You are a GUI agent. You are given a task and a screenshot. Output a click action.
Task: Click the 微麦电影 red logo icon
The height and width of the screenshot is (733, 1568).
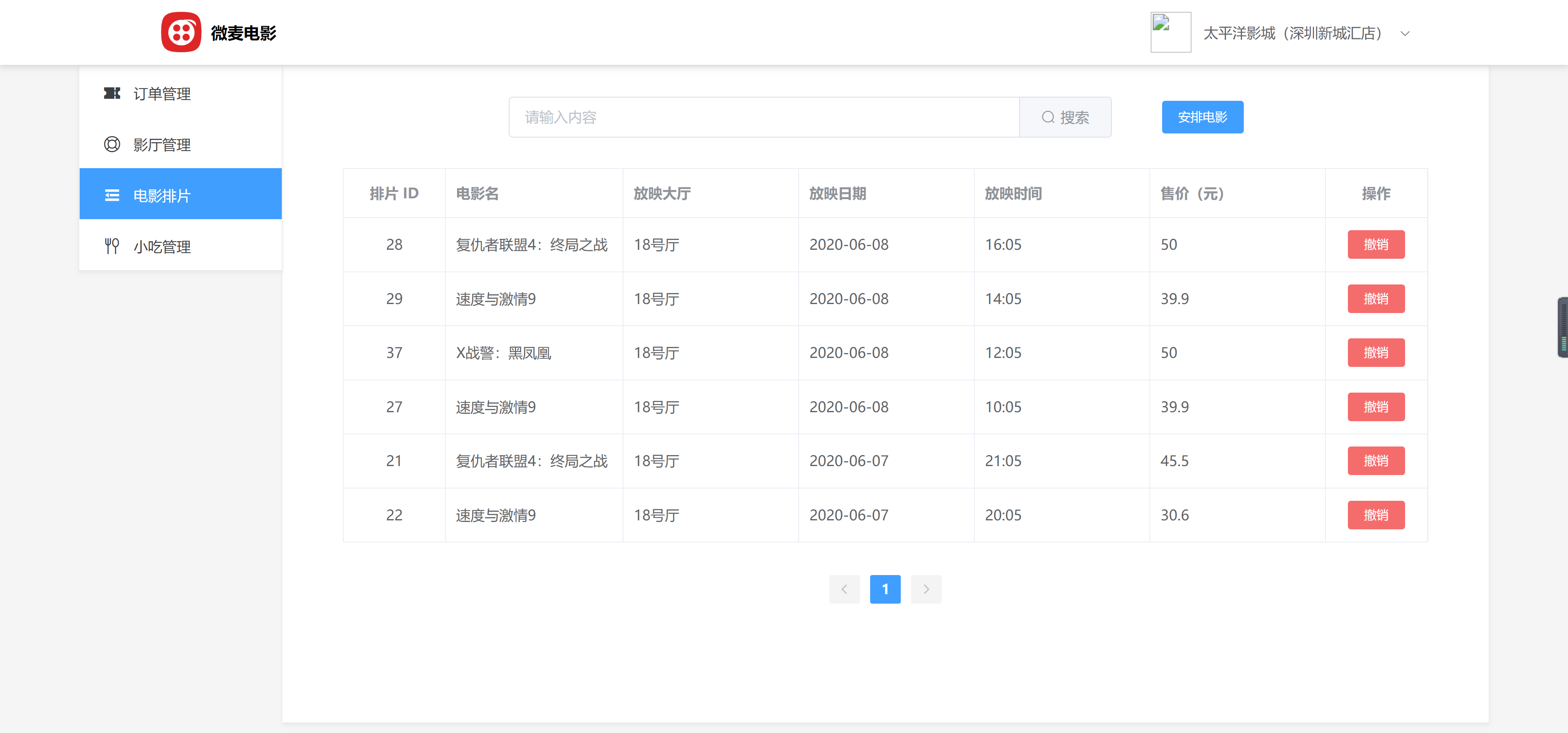pyautogui.click(x=181, y=32)
